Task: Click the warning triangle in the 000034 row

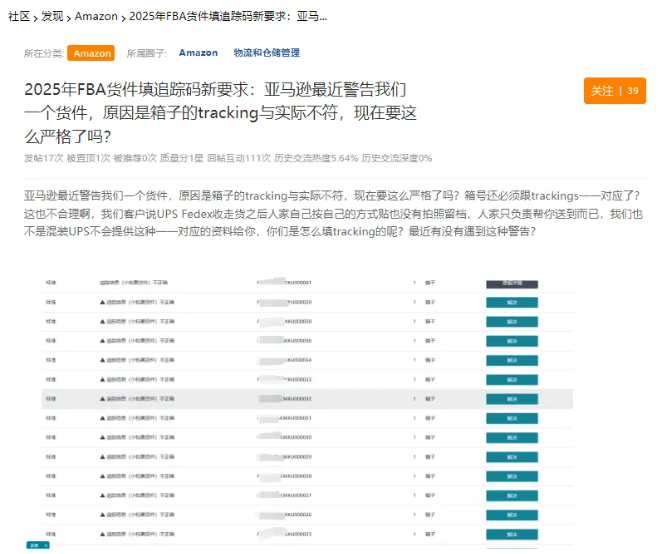Action: (103, 360)
